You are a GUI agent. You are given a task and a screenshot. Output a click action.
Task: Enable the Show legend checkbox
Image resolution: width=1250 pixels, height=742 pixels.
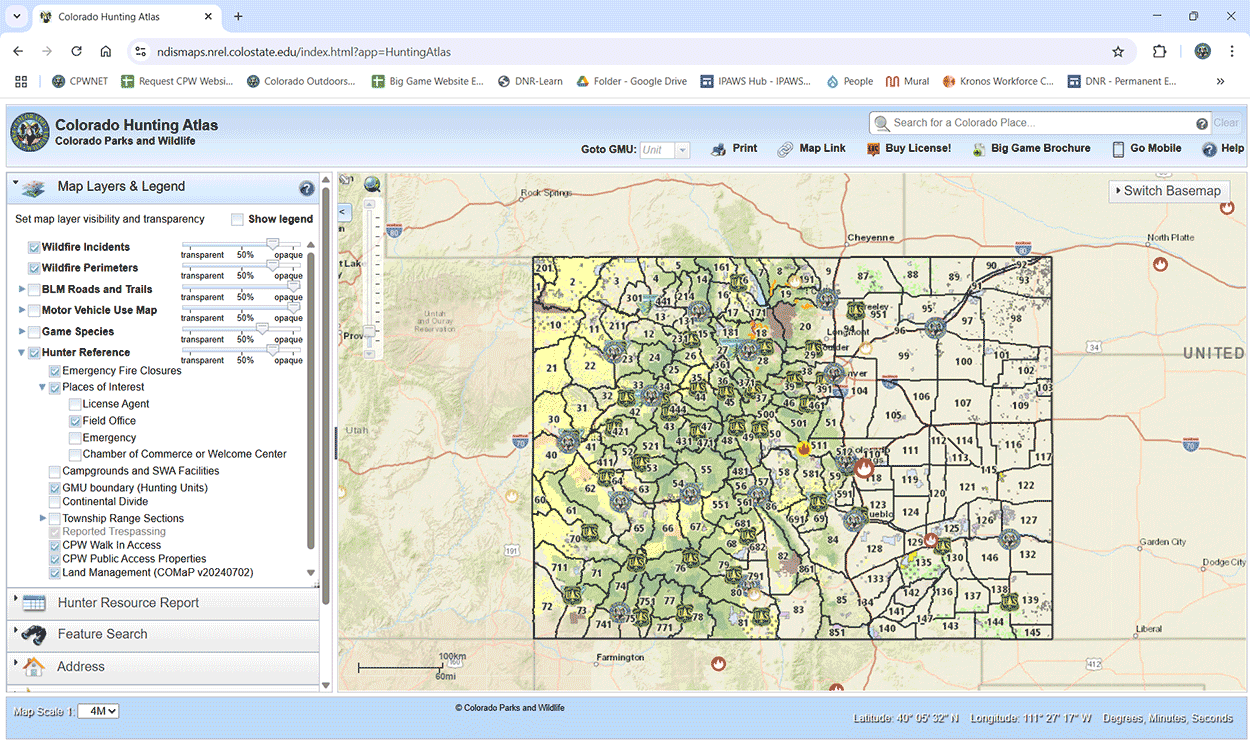237,219
